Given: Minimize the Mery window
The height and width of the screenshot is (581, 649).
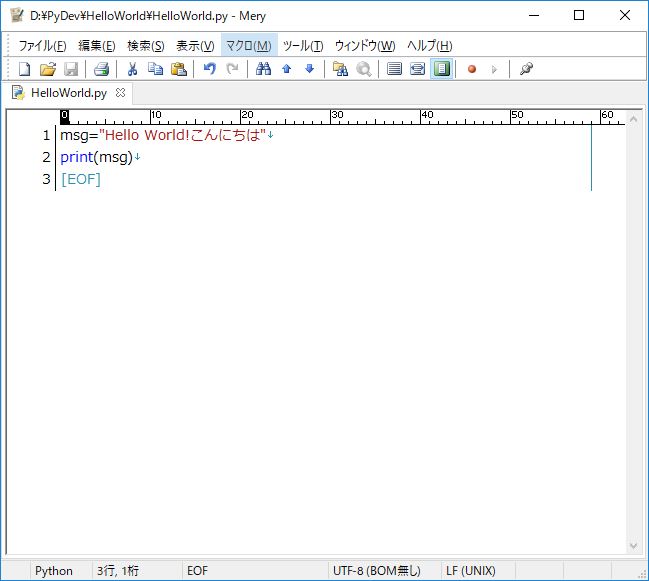Looking at the screenshot, I should click(534, 16).
